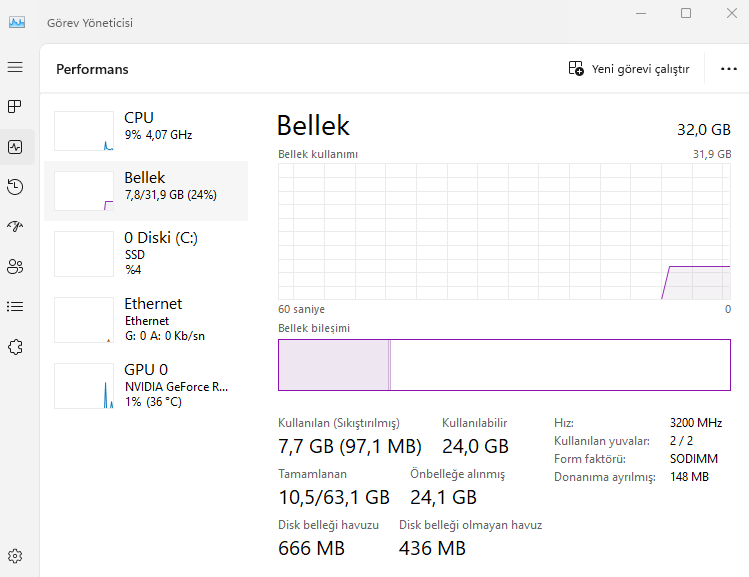Open the App history icon
Image resolution: width=749 pixels, height=577 pixels.
coord(15,187)
